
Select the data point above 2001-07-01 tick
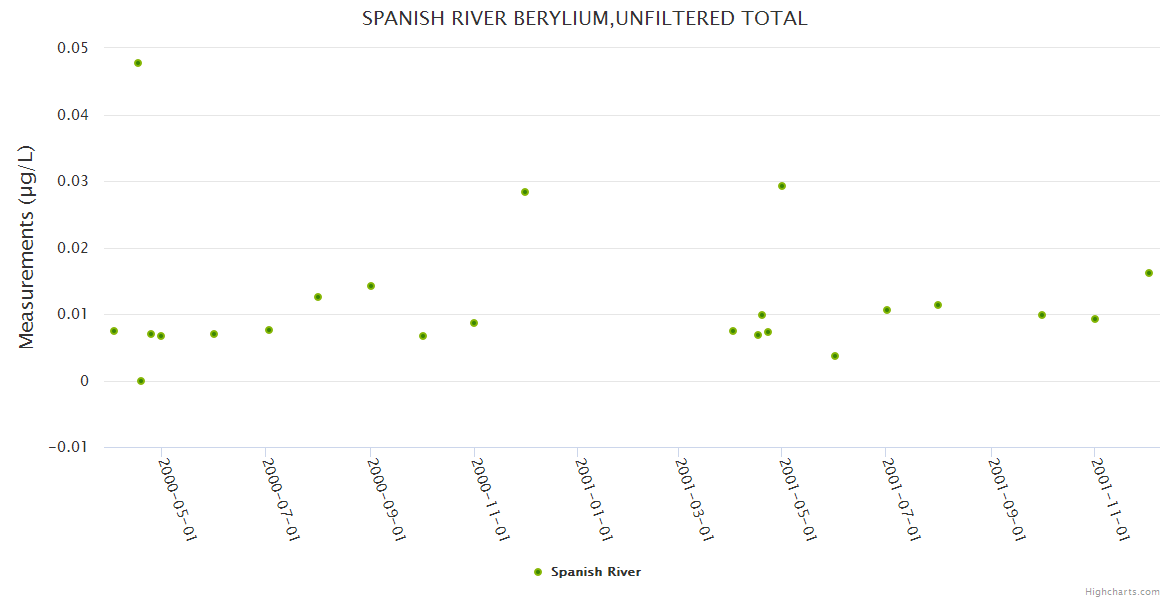click(887, 310)
